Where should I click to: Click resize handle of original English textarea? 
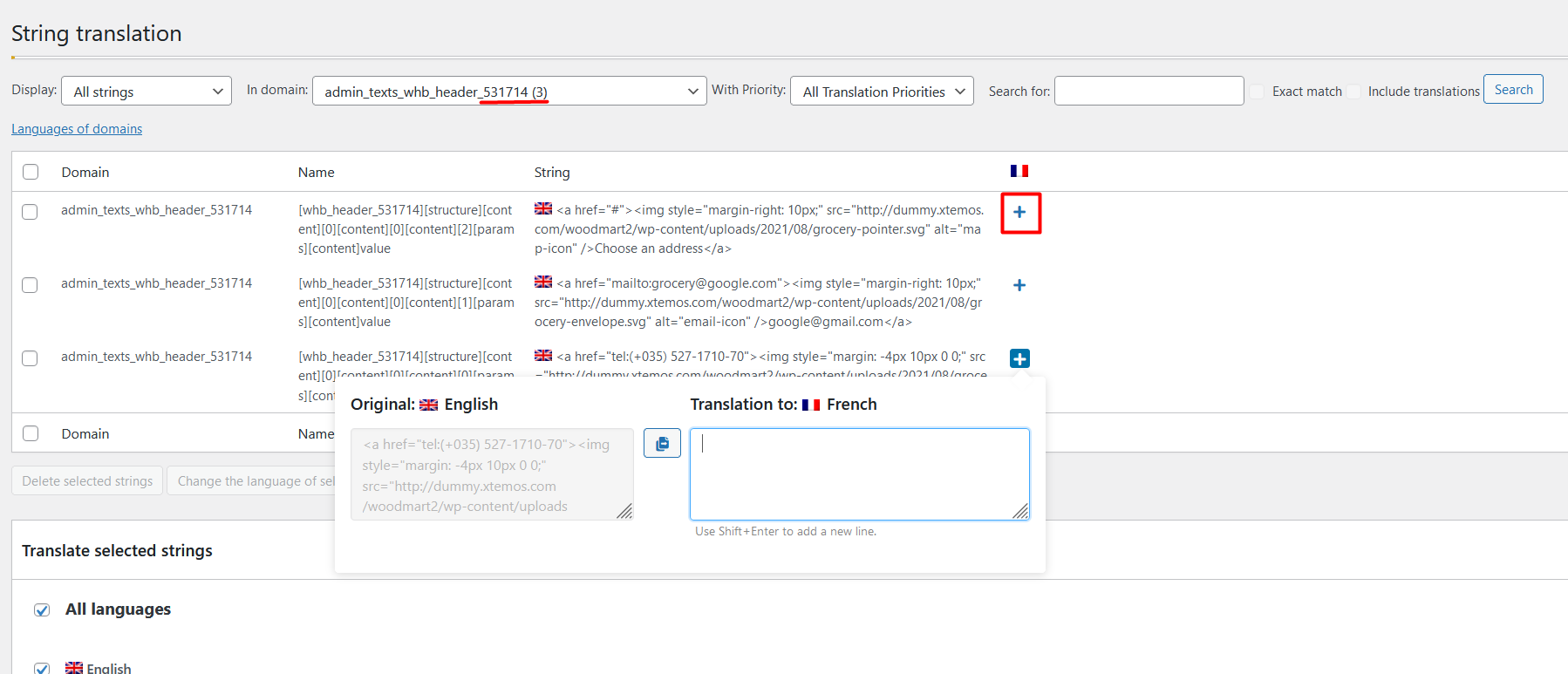624,512
